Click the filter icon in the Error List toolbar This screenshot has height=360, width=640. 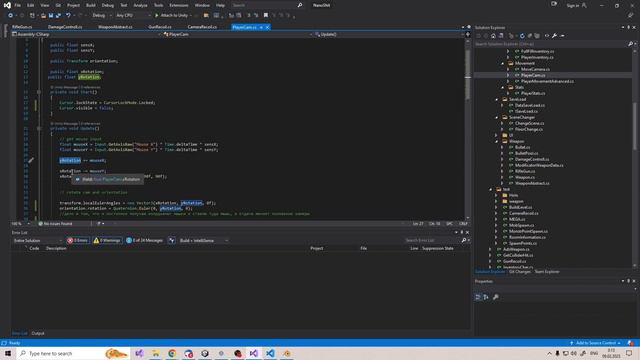[x=171, y=240]
